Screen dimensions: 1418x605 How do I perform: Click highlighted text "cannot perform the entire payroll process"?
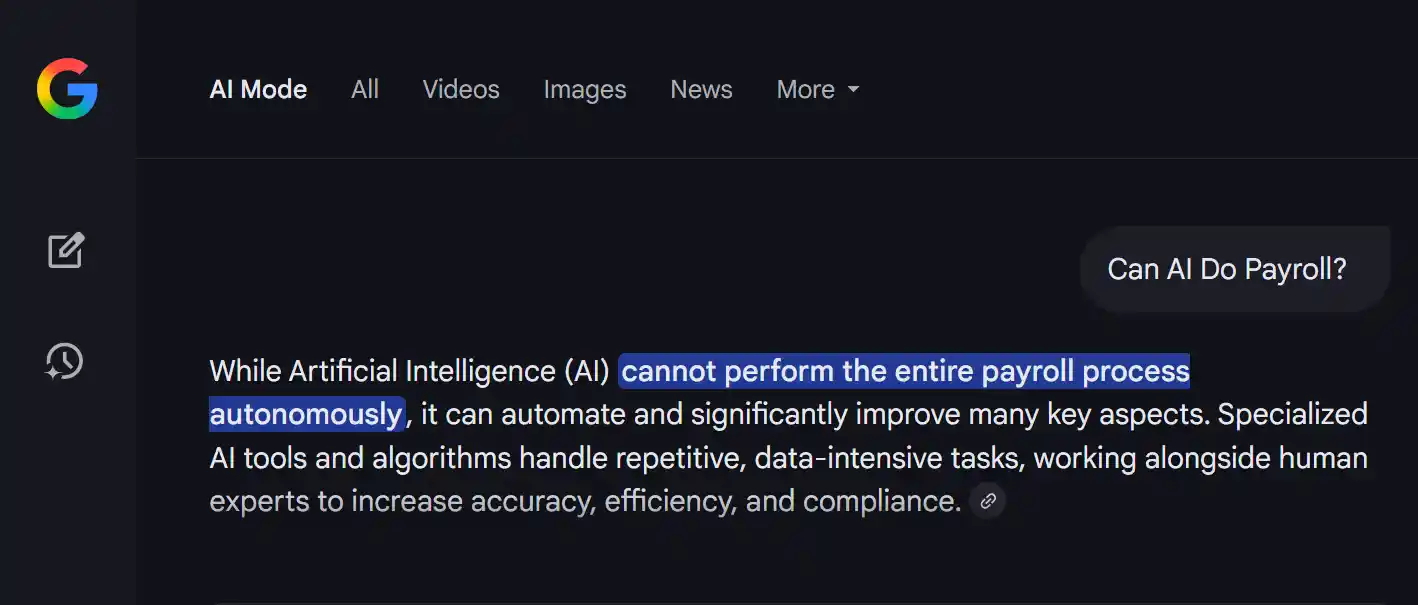pos(905,371)
